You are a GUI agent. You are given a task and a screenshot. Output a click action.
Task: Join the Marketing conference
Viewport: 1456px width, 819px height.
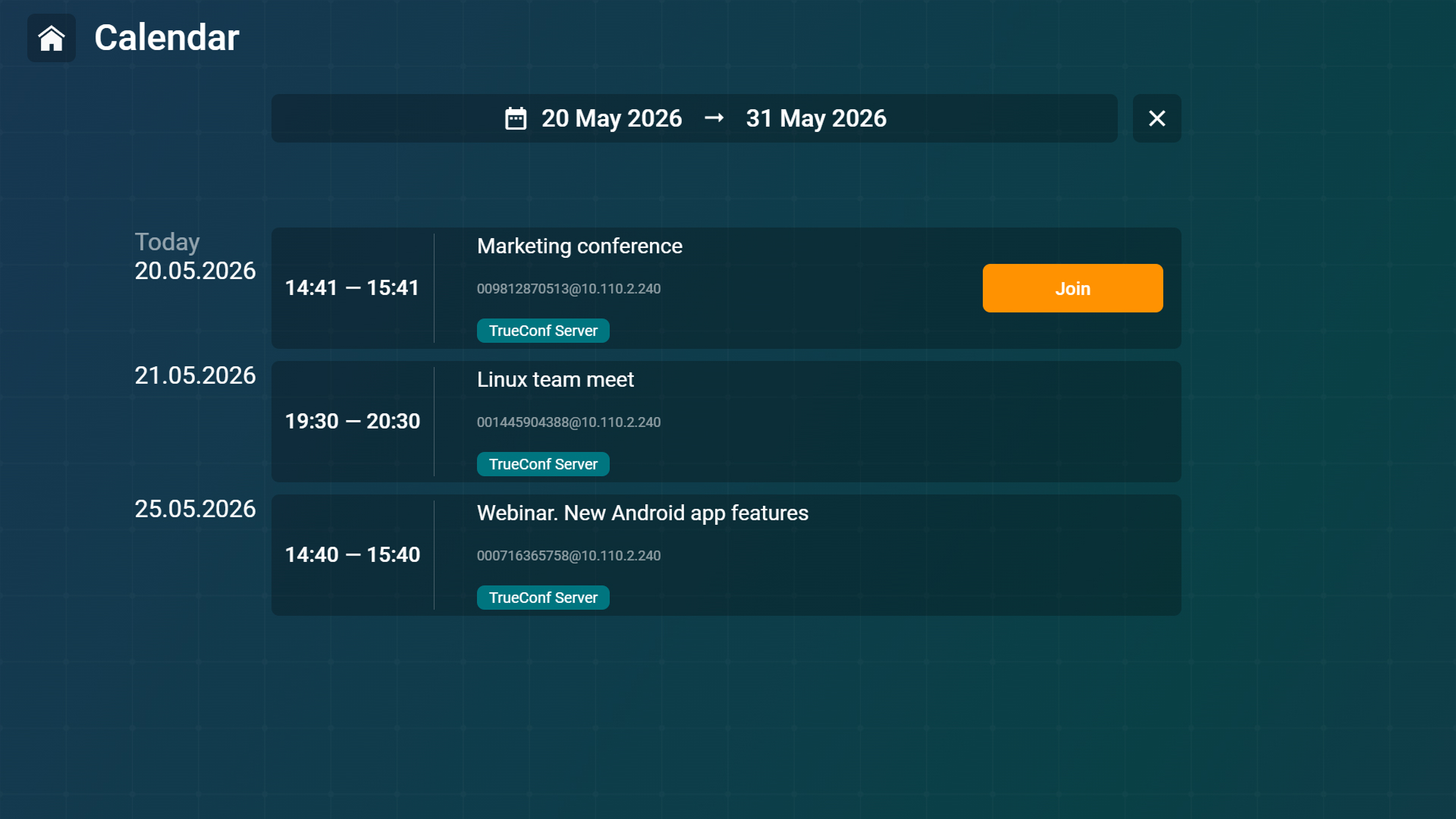pos(1072,288)
